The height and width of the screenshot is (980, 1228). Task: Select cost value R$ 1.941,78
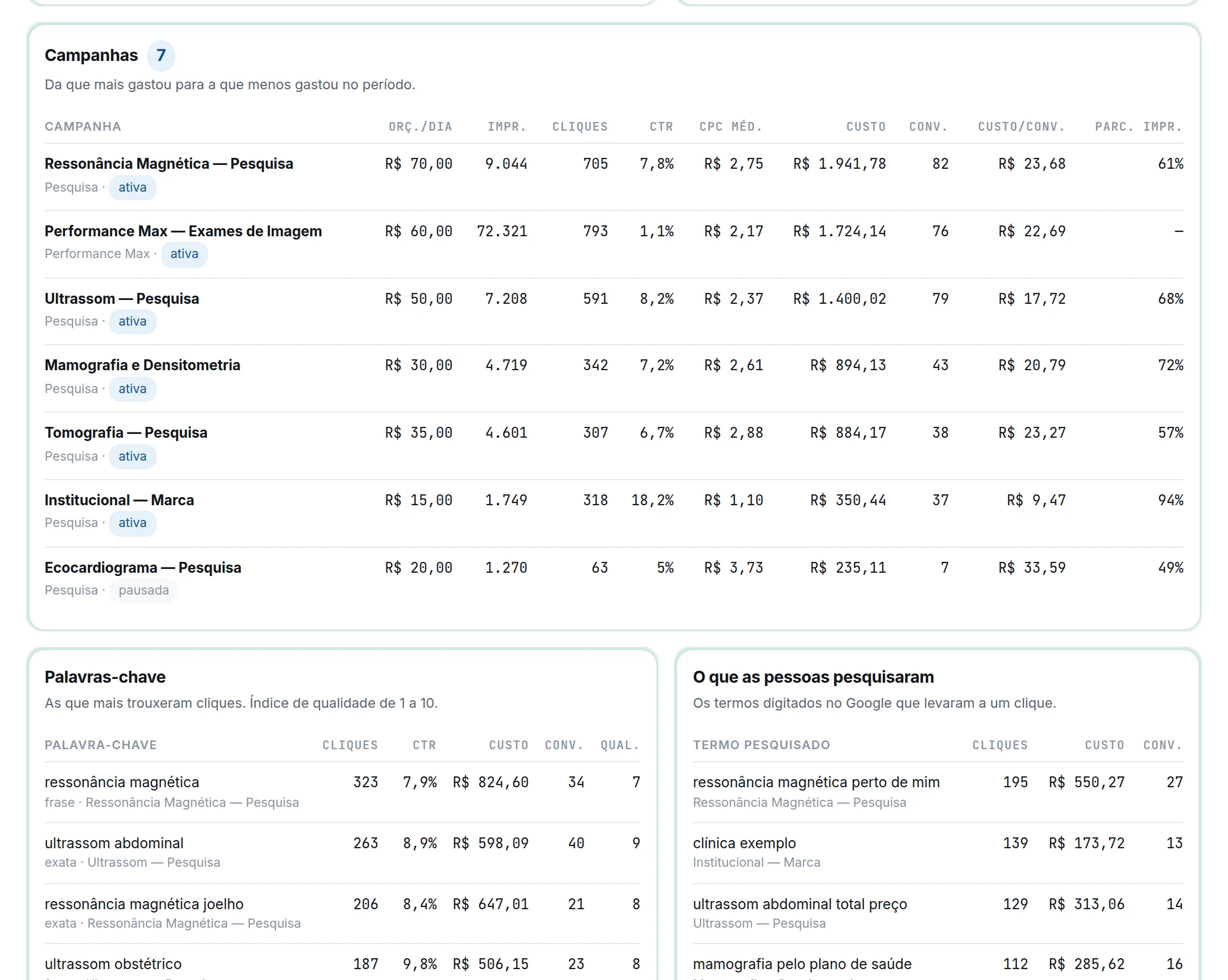tap(839, 164)
